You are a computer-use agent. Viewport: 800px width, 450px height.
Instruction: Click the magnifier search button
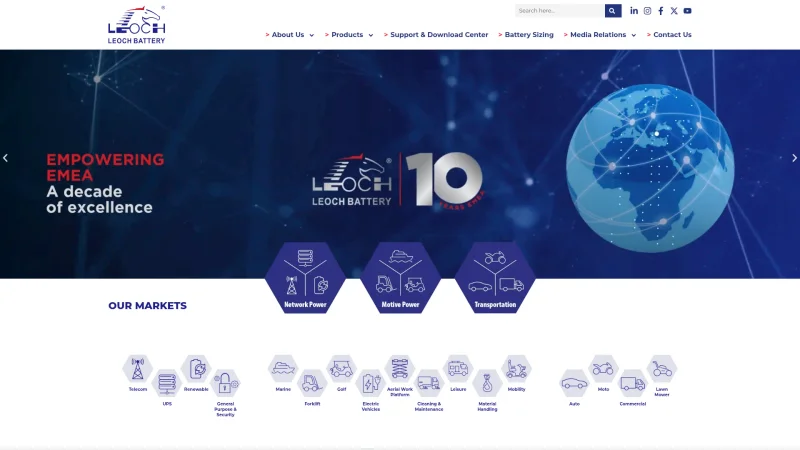[613, 11]
